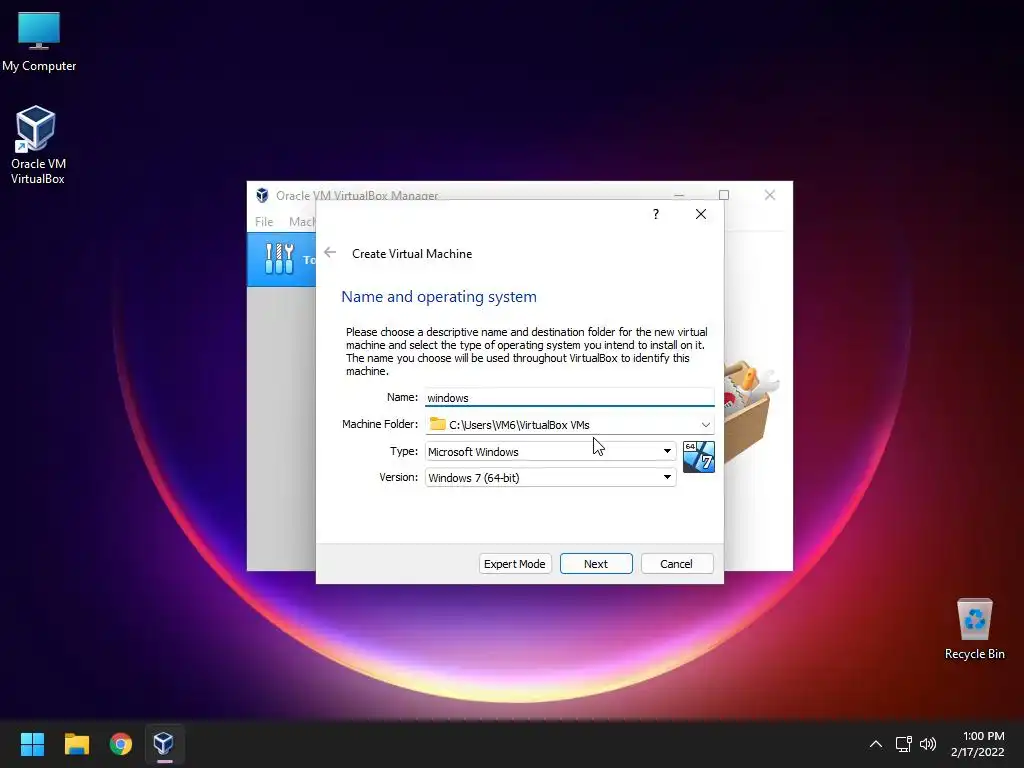Open the Version dropdown
1024x768 pixels.
point(551,477)
